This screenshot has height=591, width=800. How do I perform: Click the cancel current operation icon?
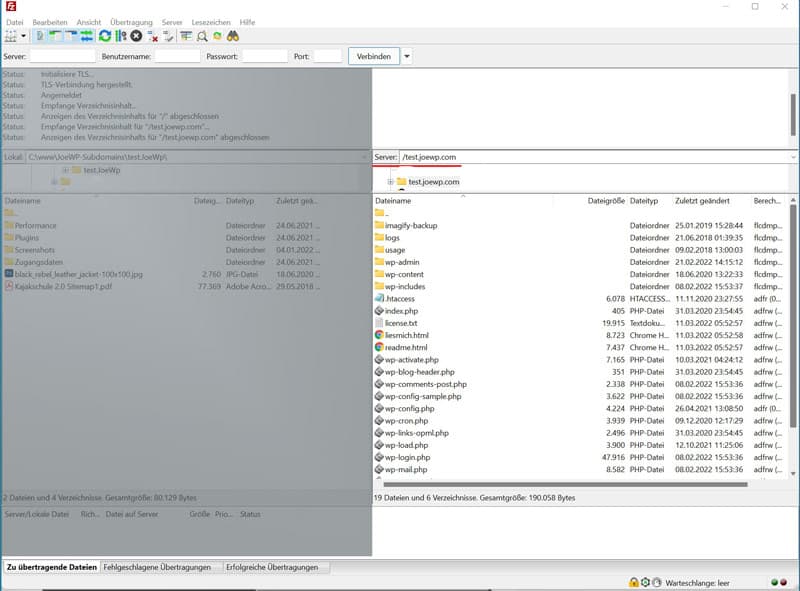click(x=136, y=36)
